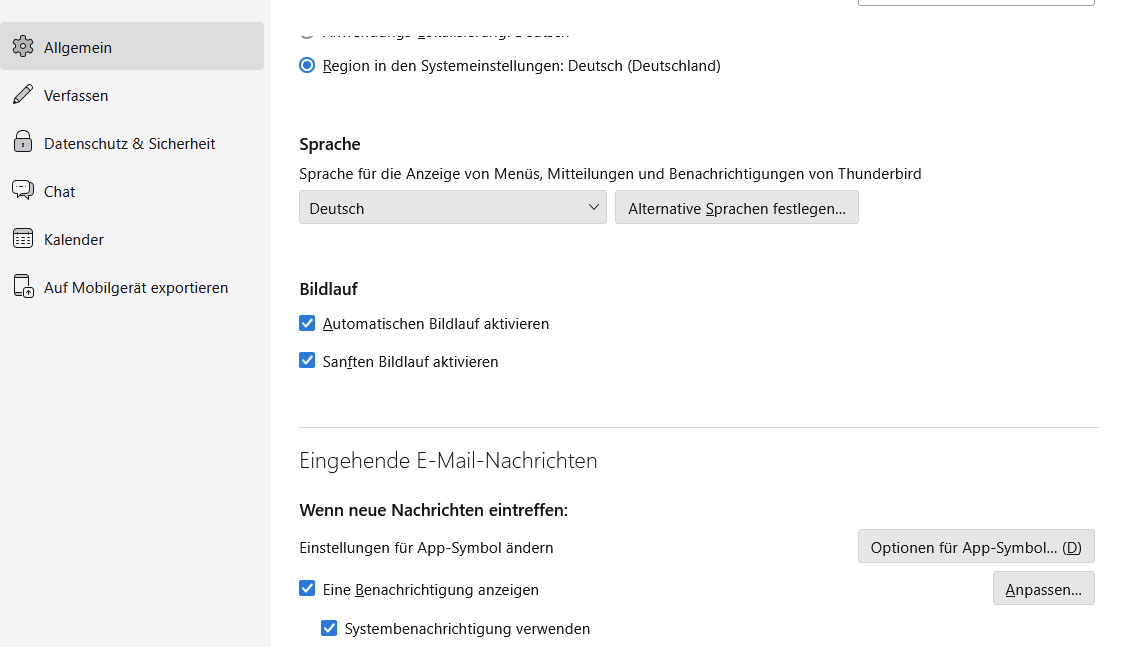Image resolution: width=1131 pixels, height=647 pixels.
Task: Click the Anpassen button
Action: coord(1043,589)
